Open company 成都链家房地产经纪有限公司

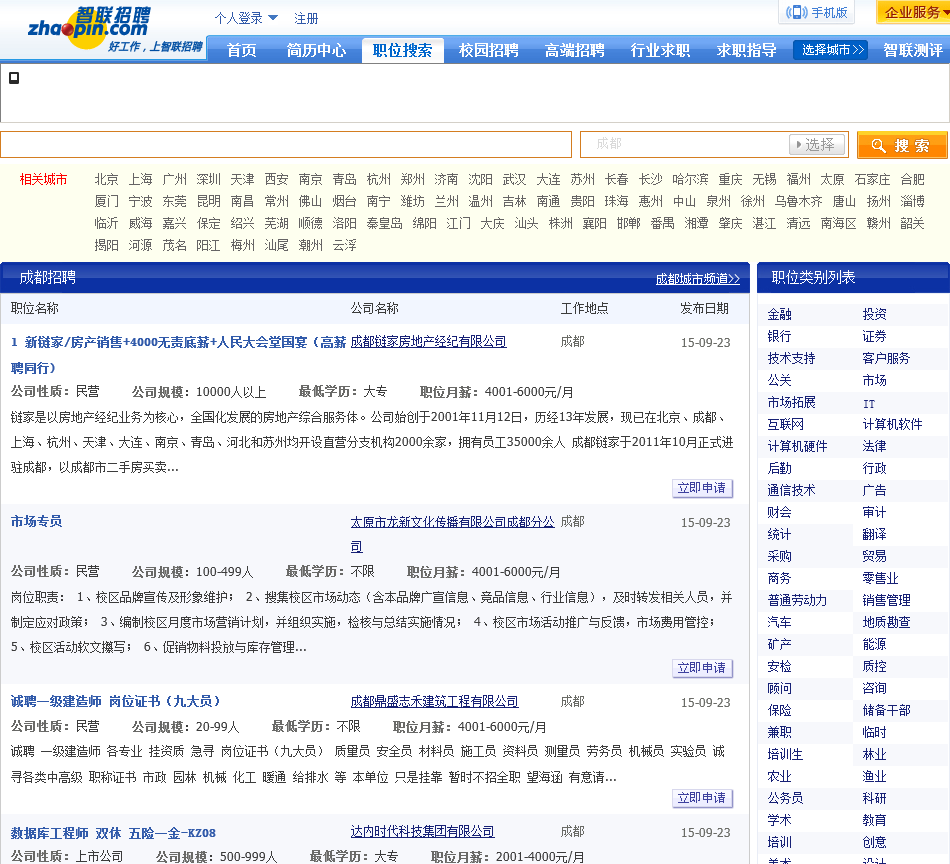pos(428,342)
